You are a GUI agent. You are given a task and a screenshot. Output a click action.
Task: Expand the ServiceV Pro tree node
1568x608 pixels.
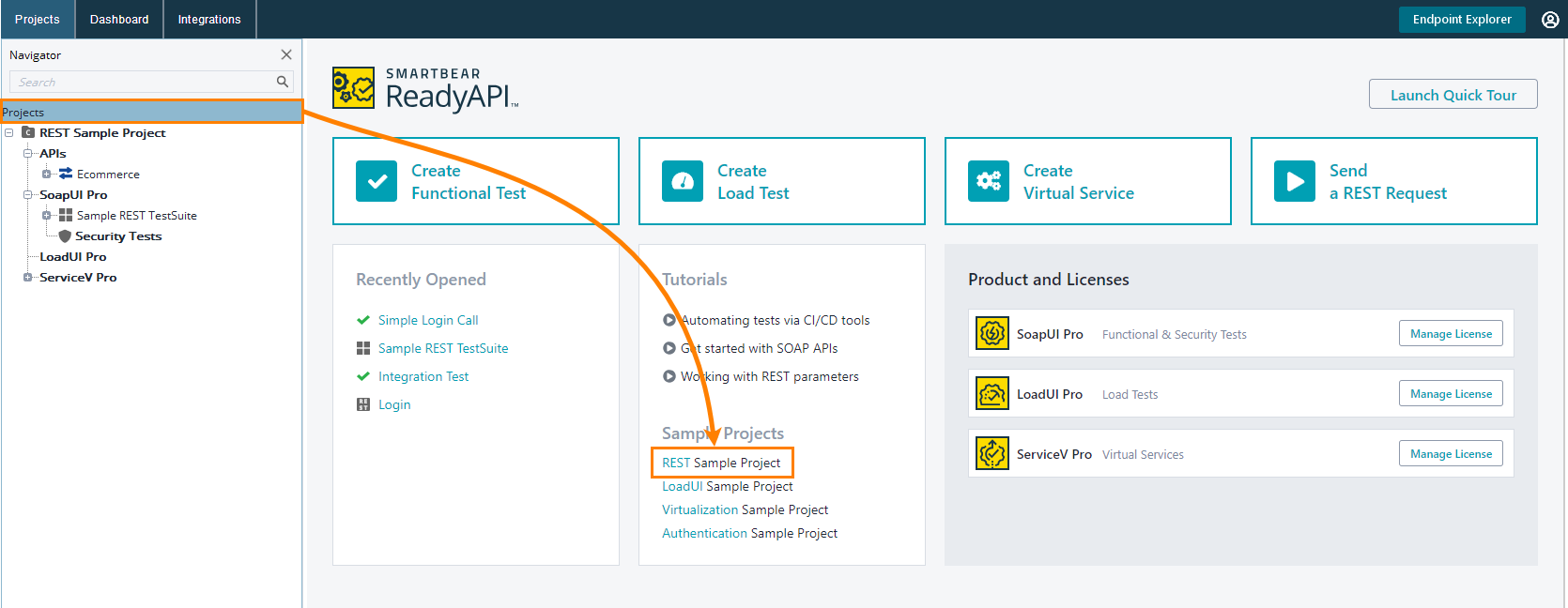coord(28,277)
